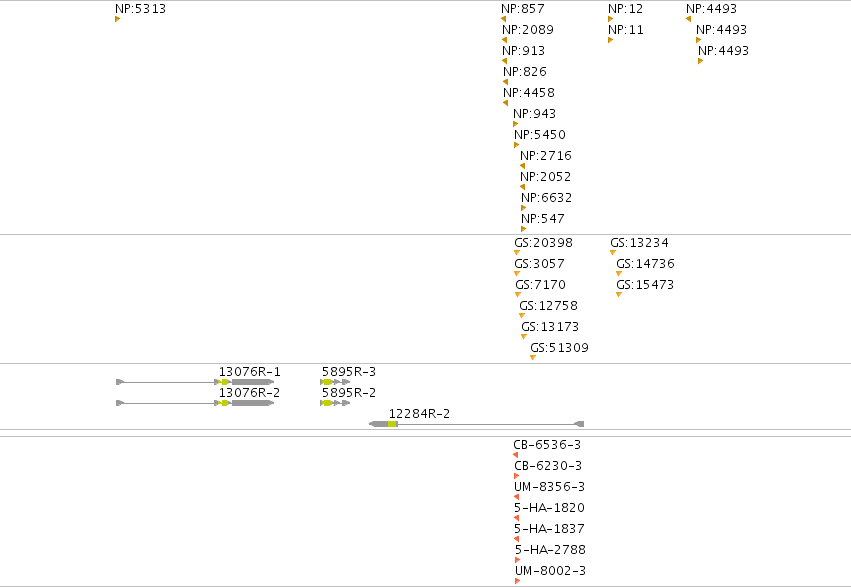
Task: Click the NP:2716 feature label
Action: coord(546,156)
